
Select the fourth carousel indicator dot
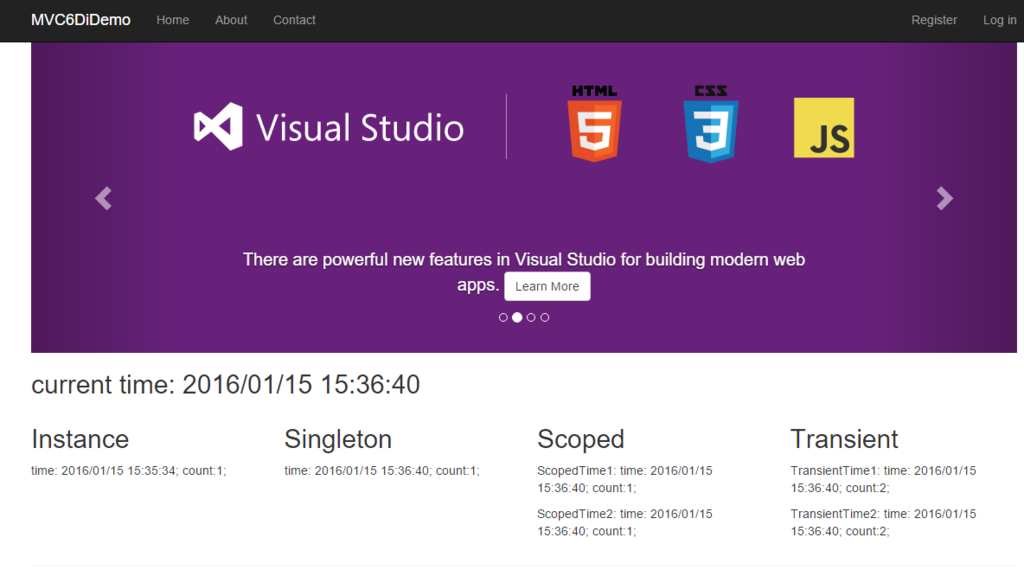pos(545,317)
